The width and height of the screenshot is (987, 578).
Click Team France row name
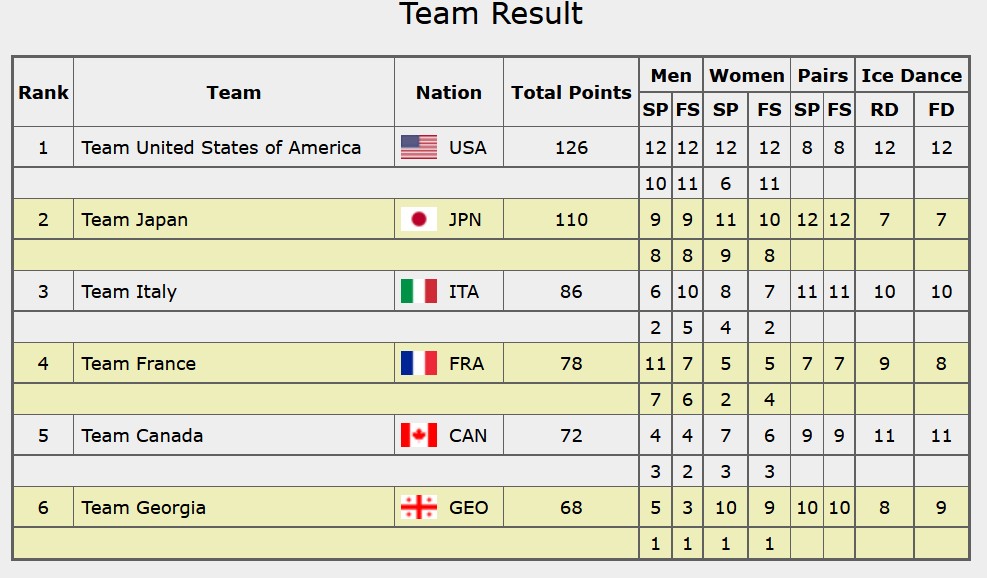tap(138, 364)
